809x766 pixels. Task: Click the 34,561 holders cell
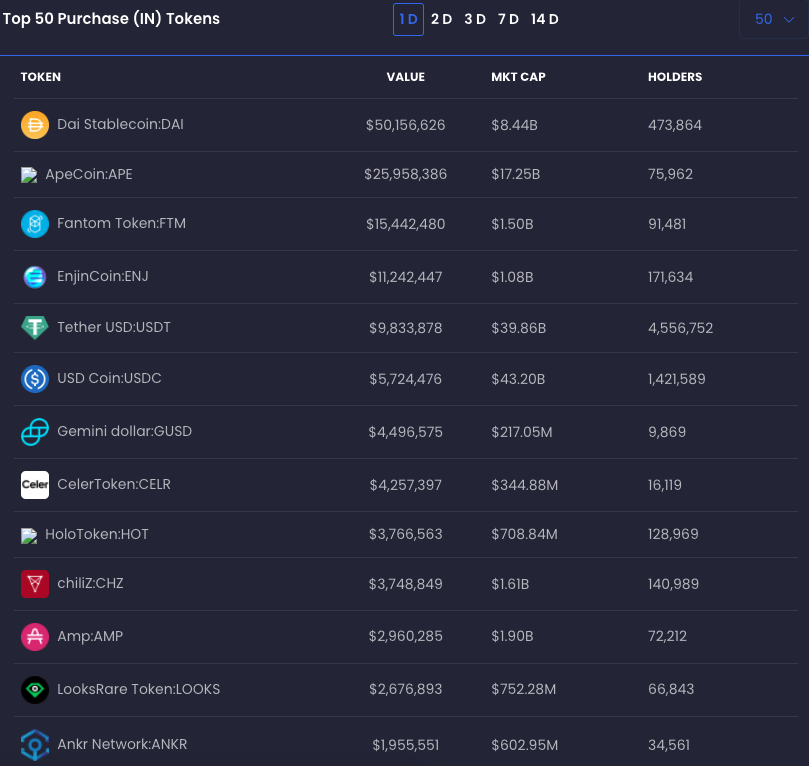tap(669, 745)
